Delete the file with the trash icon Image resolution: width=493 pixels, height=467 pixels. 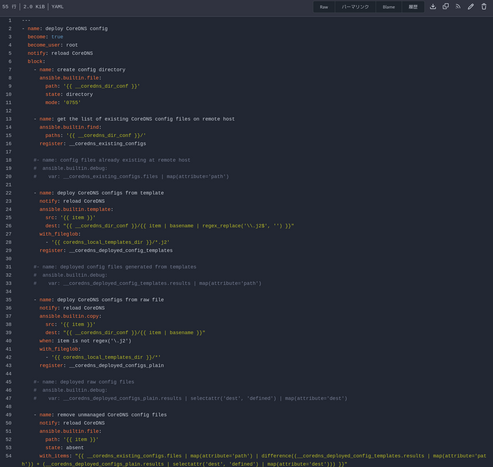click(484, 7)
